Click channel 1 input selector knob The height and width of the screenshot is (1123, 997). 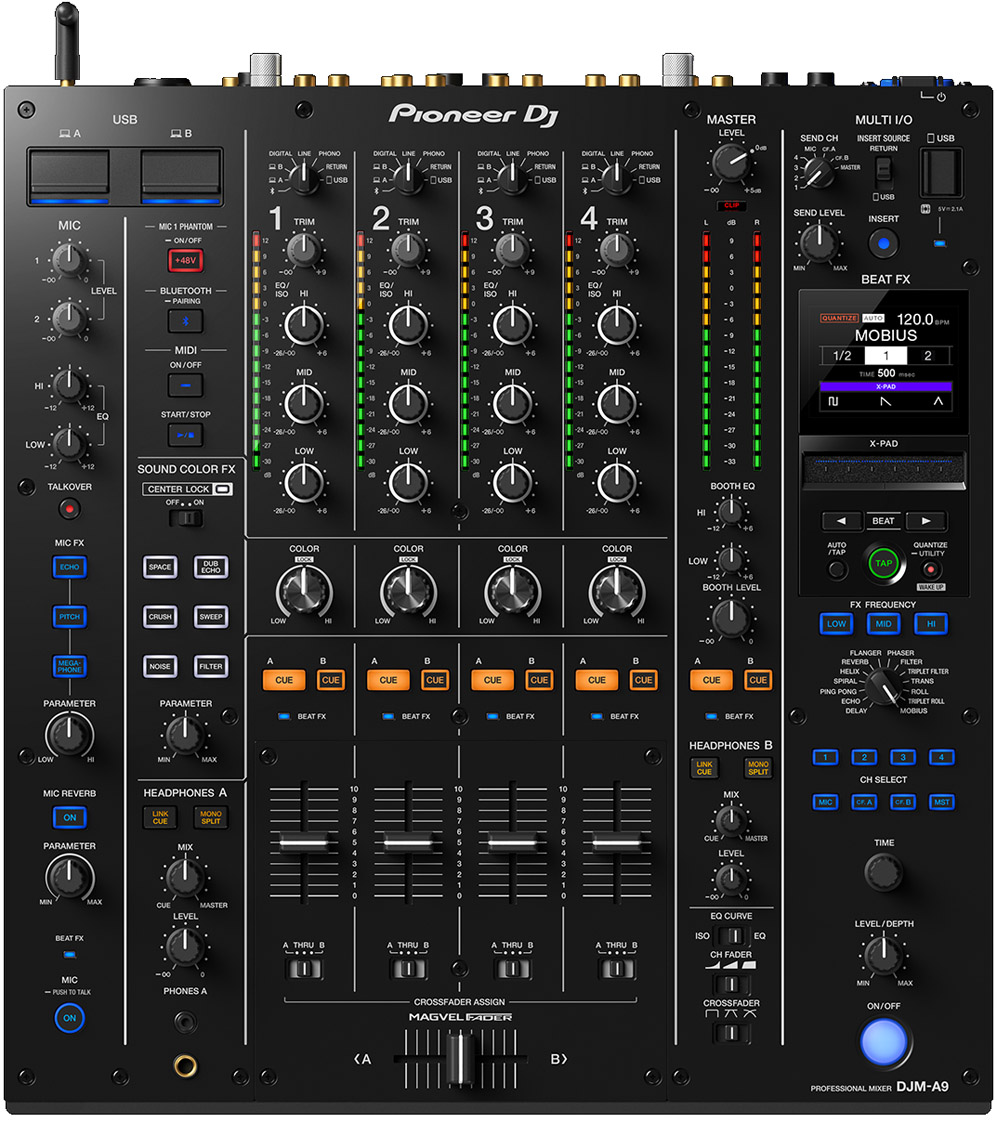tap(304, 176)
